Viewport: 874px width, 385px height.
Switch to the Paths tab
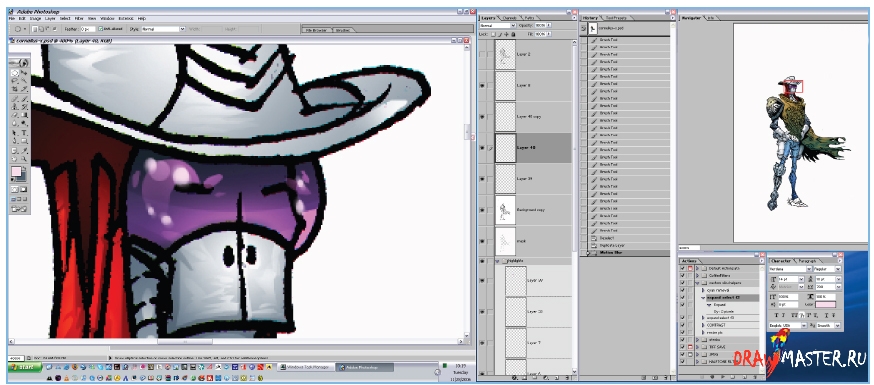(530, 18)
